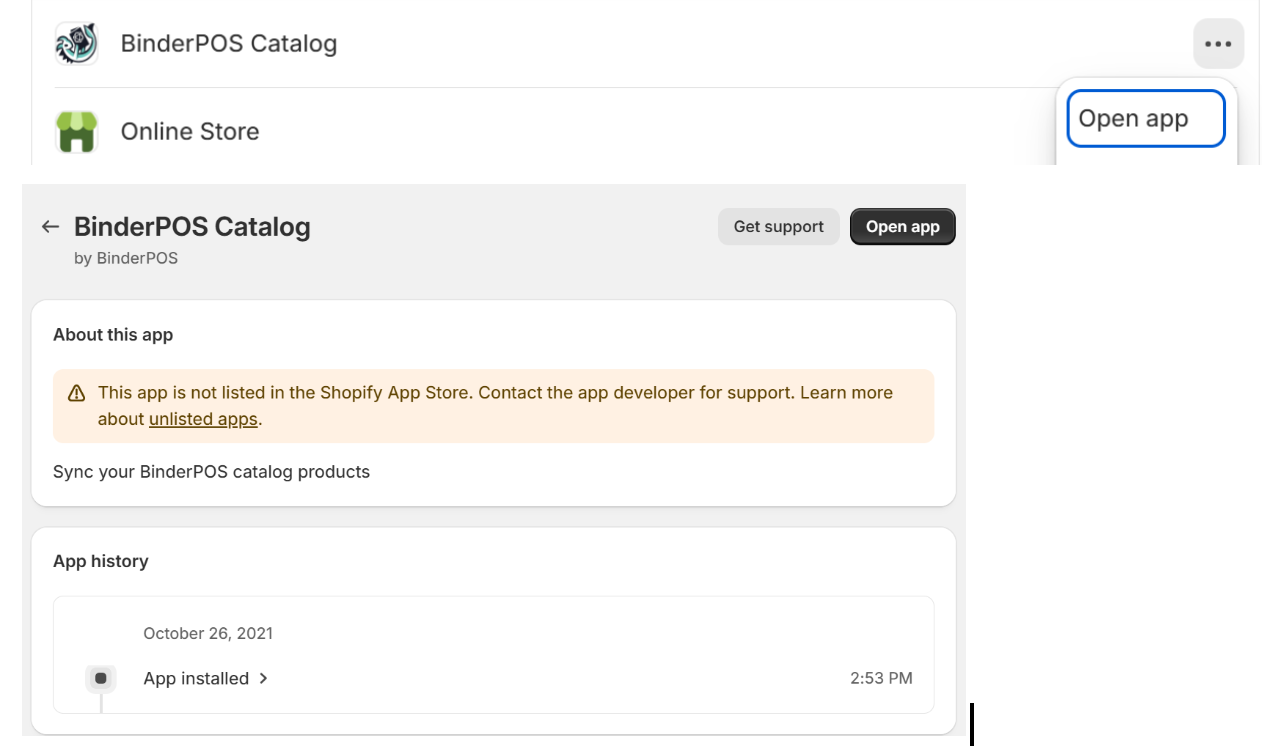Click the BinderPOS Catalog app icon
Image resolution: width=1262 pixels, height=752 pixels.
click(76, 44)
